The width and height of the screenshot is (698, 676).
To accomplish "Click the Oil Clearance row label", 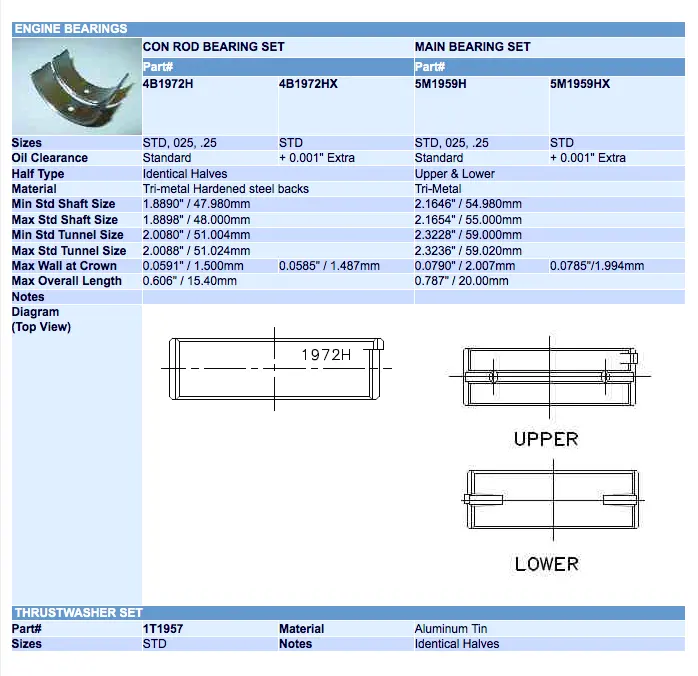I will click(50, 158).
